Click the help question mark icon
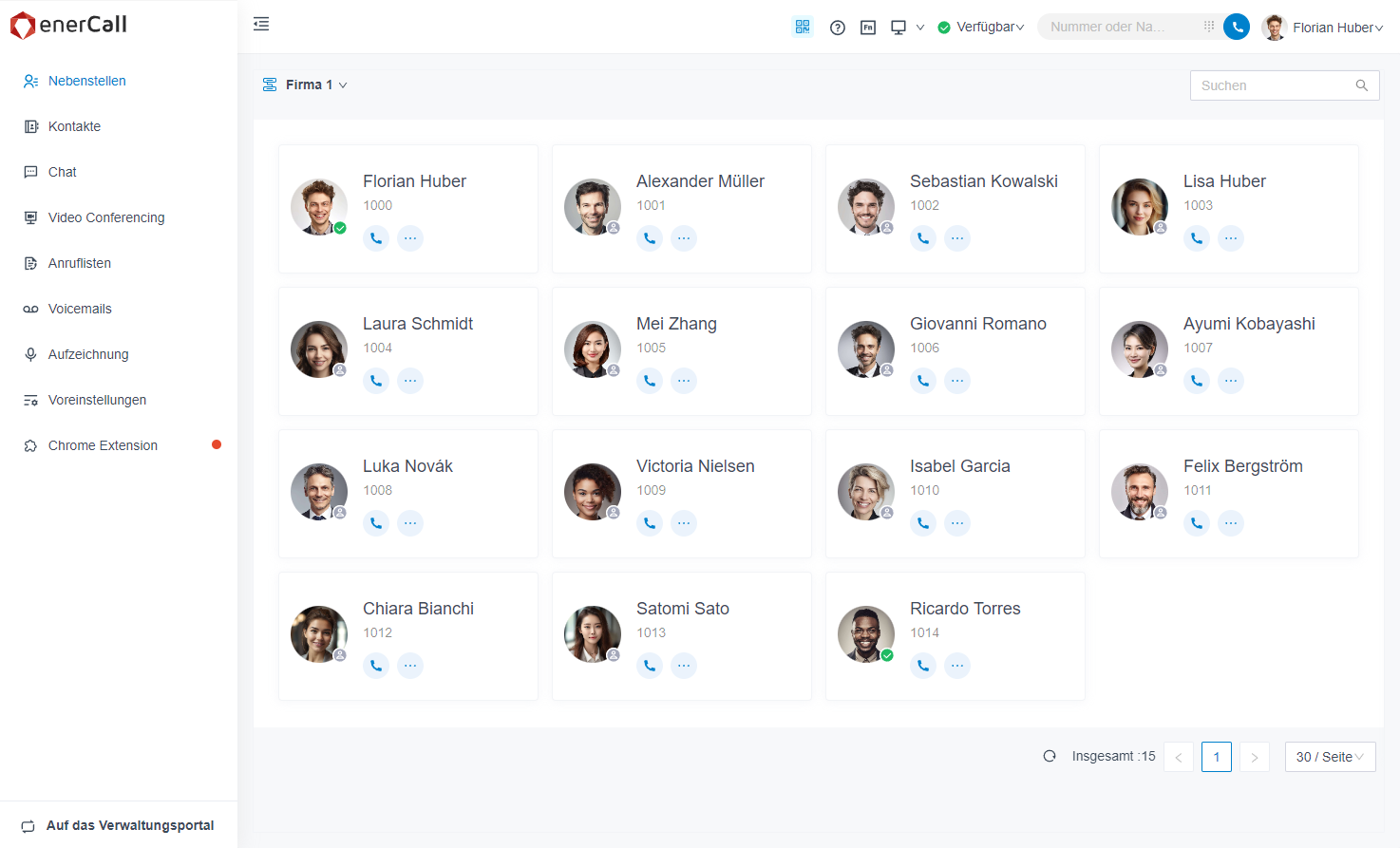 [x=837, y=28]
